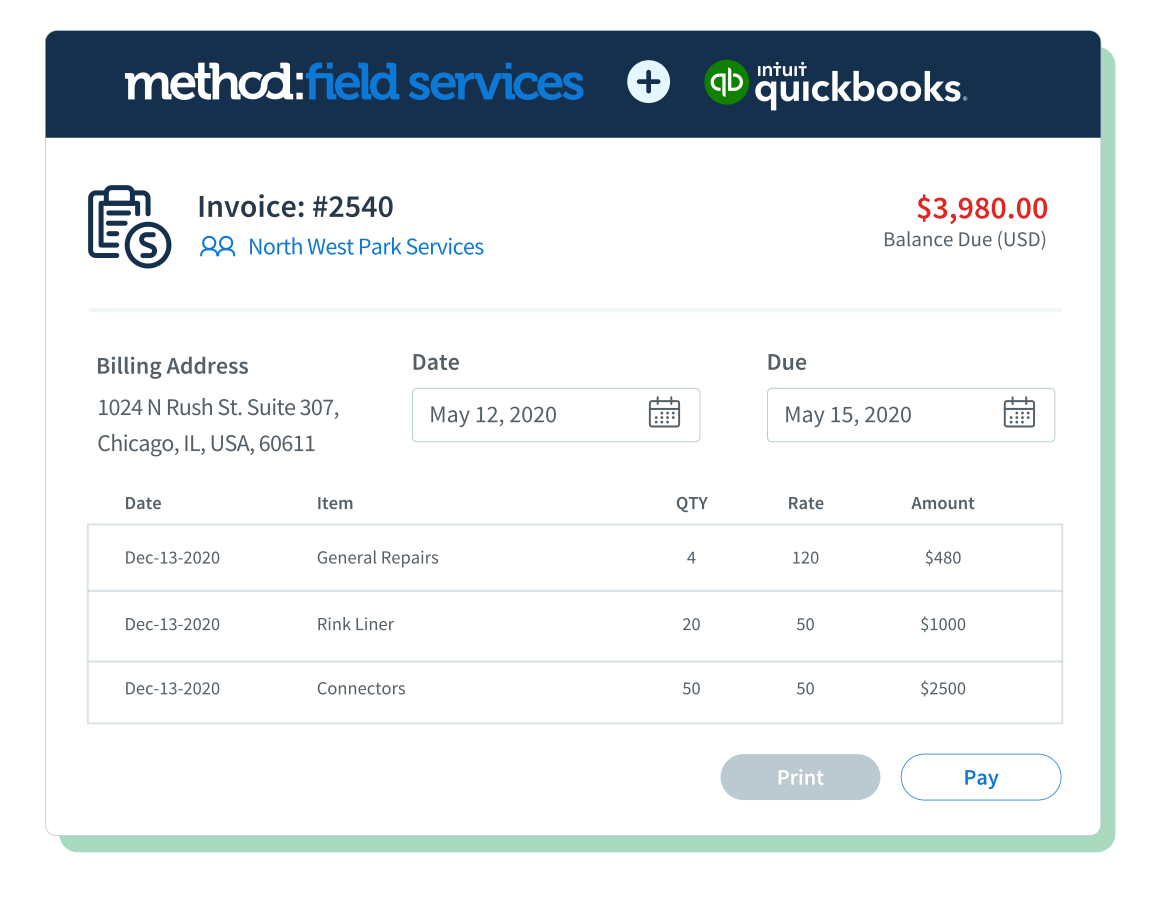Image resolution: width=1174 pixels, height=902 pixels.
Task: Click the QTY column header
Action: tap(691, 504)
